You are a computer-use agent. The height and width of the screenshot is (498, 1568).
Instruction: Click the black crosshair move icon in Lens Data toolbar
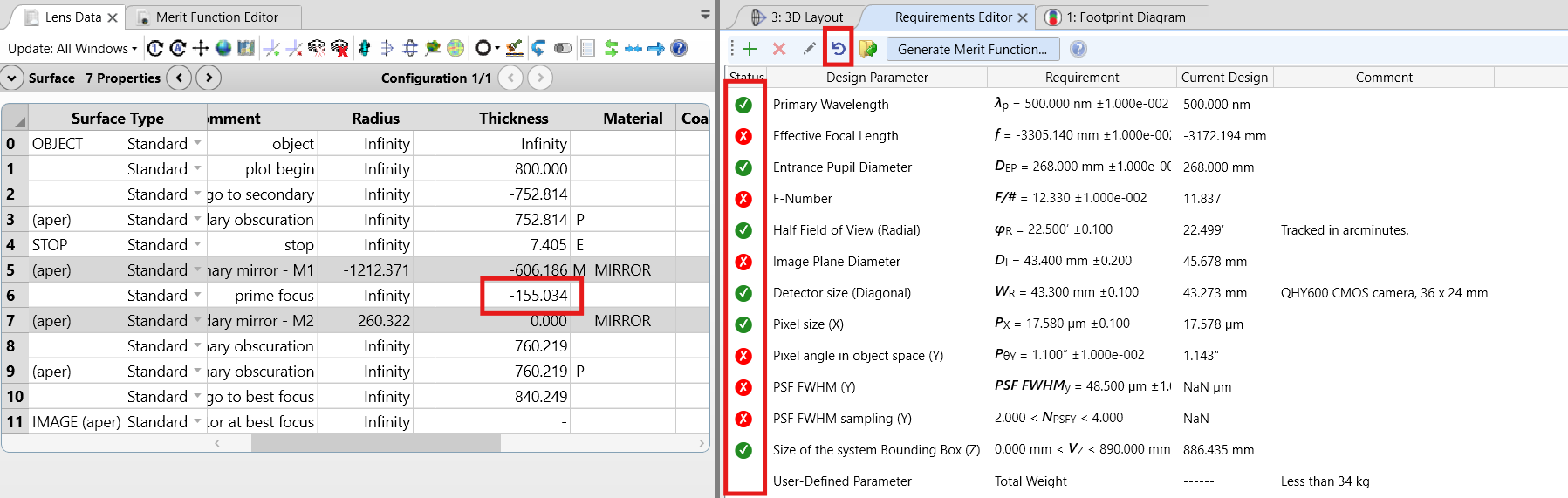point(201,48)
